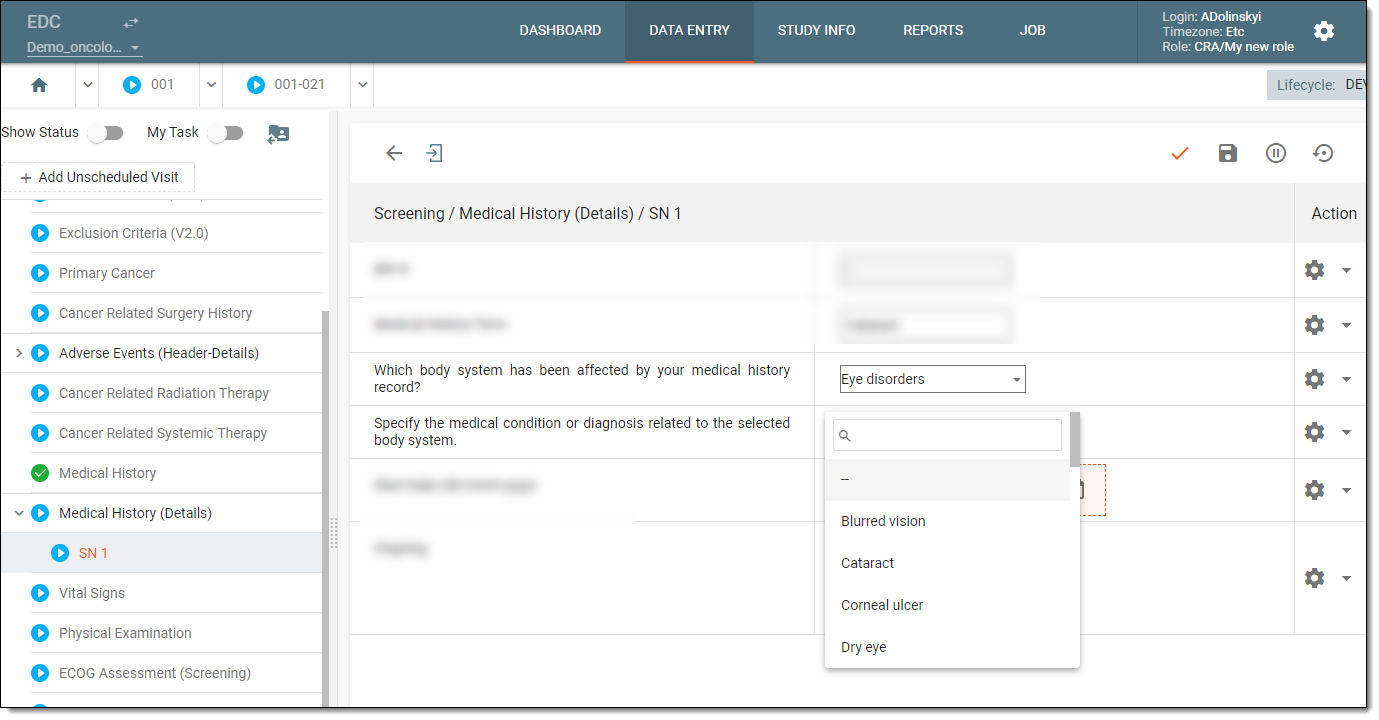Click gear icon in Ongoing row
The width and height of the screenshot is (1379, 720).
click(1315, 578)
